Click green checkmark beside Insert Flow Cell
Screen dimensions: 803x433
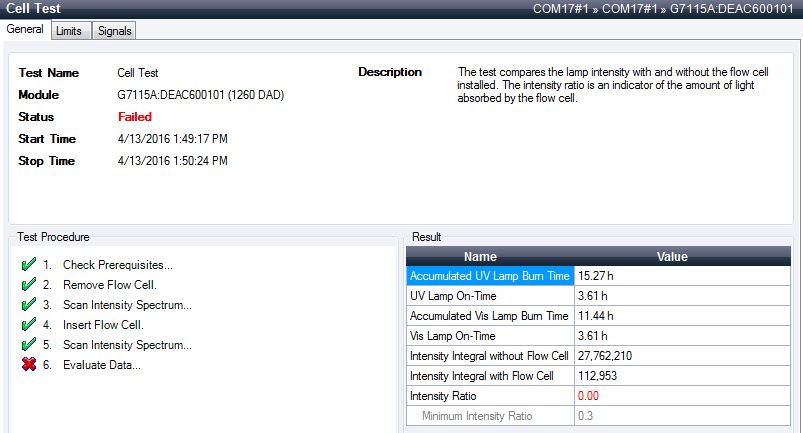tap(28, 325)
